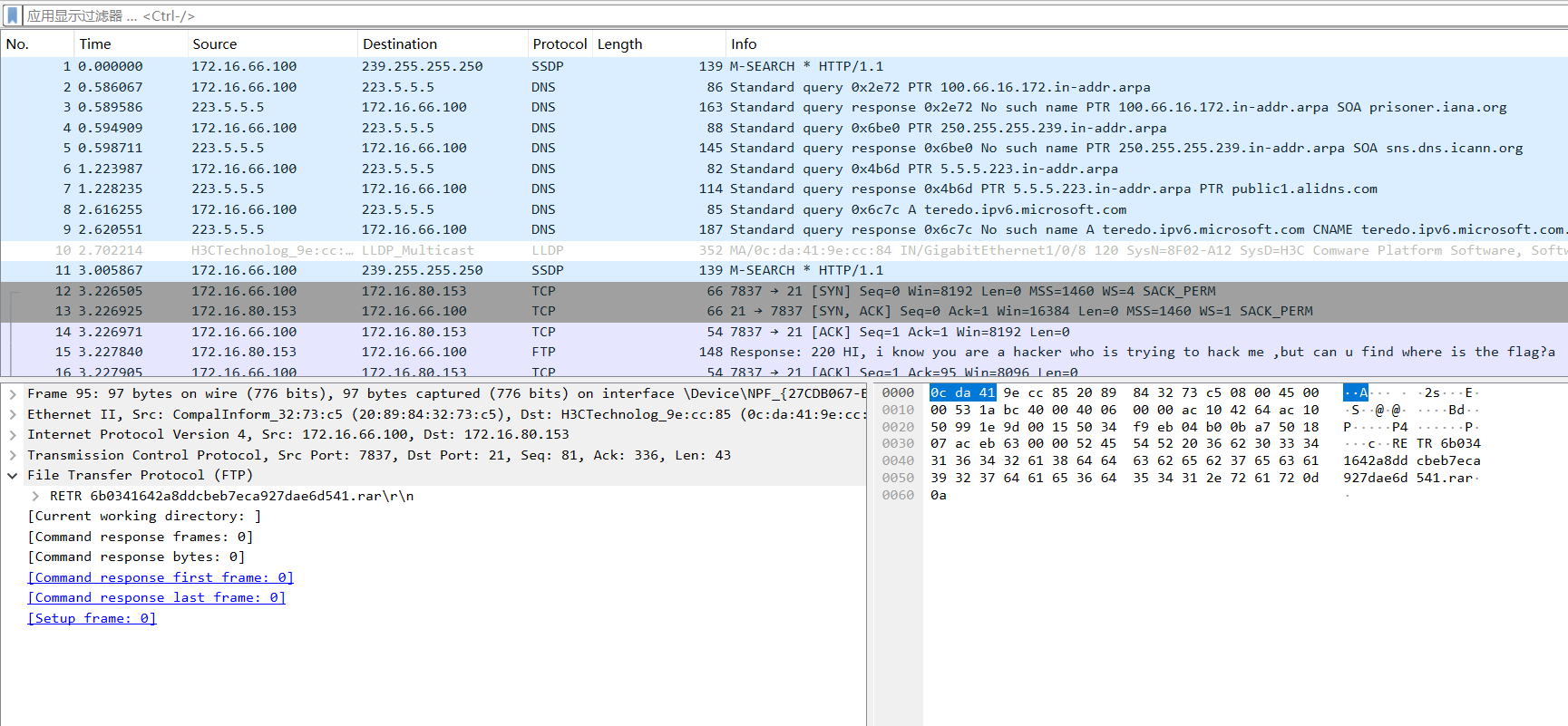Screen dimensions: 1568x726
Task: Sort packets by the Info column
Action: point(1147,44)
